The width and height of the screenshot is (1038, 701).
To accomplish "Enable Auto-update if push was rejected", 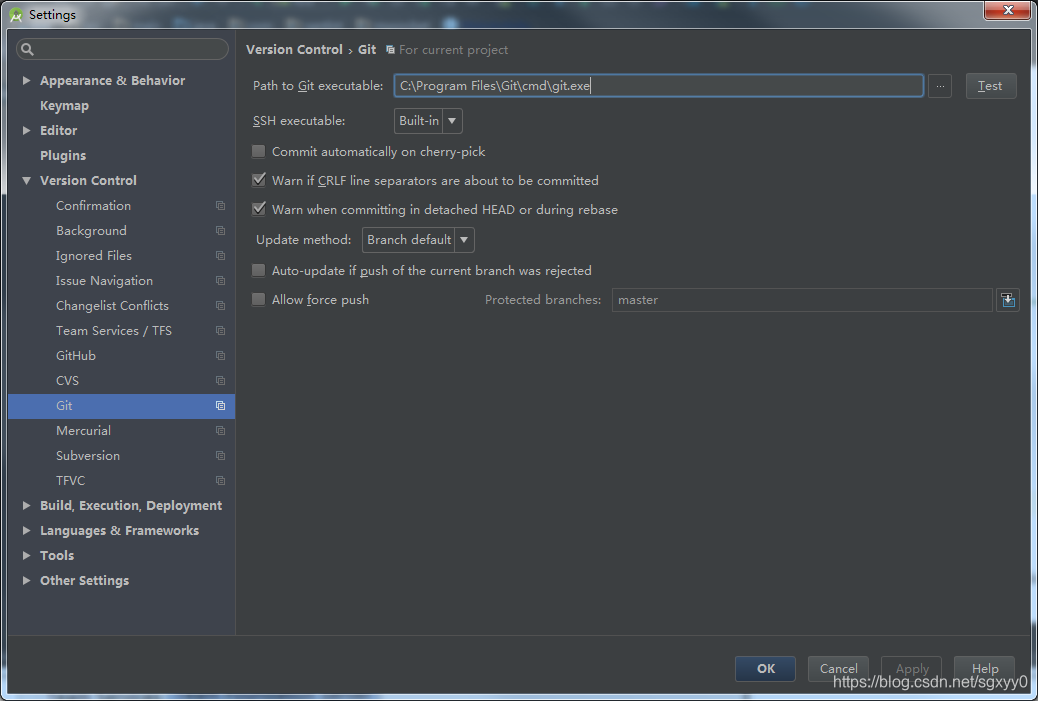I will (259, 271).
